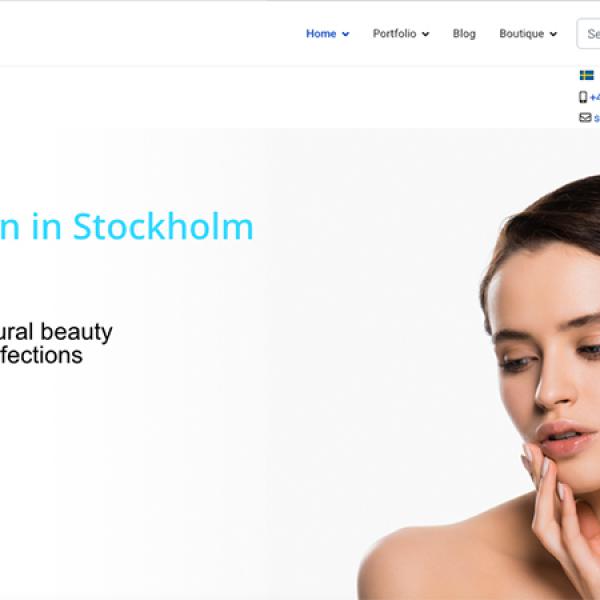Click the mobile phone icon

click(583, 97)
